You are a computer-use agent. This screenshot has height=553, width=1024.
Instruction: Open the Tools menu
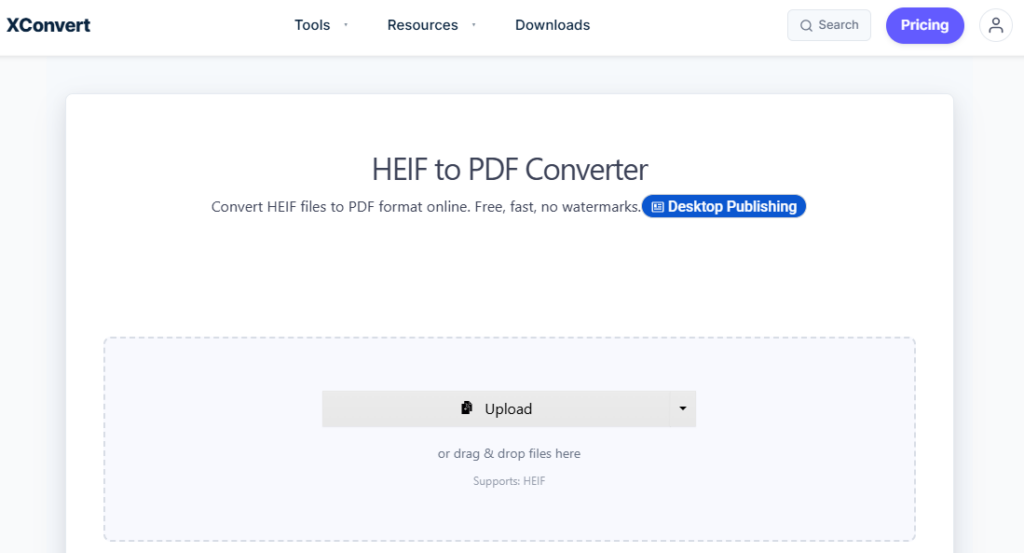click(x=321, y=25)
